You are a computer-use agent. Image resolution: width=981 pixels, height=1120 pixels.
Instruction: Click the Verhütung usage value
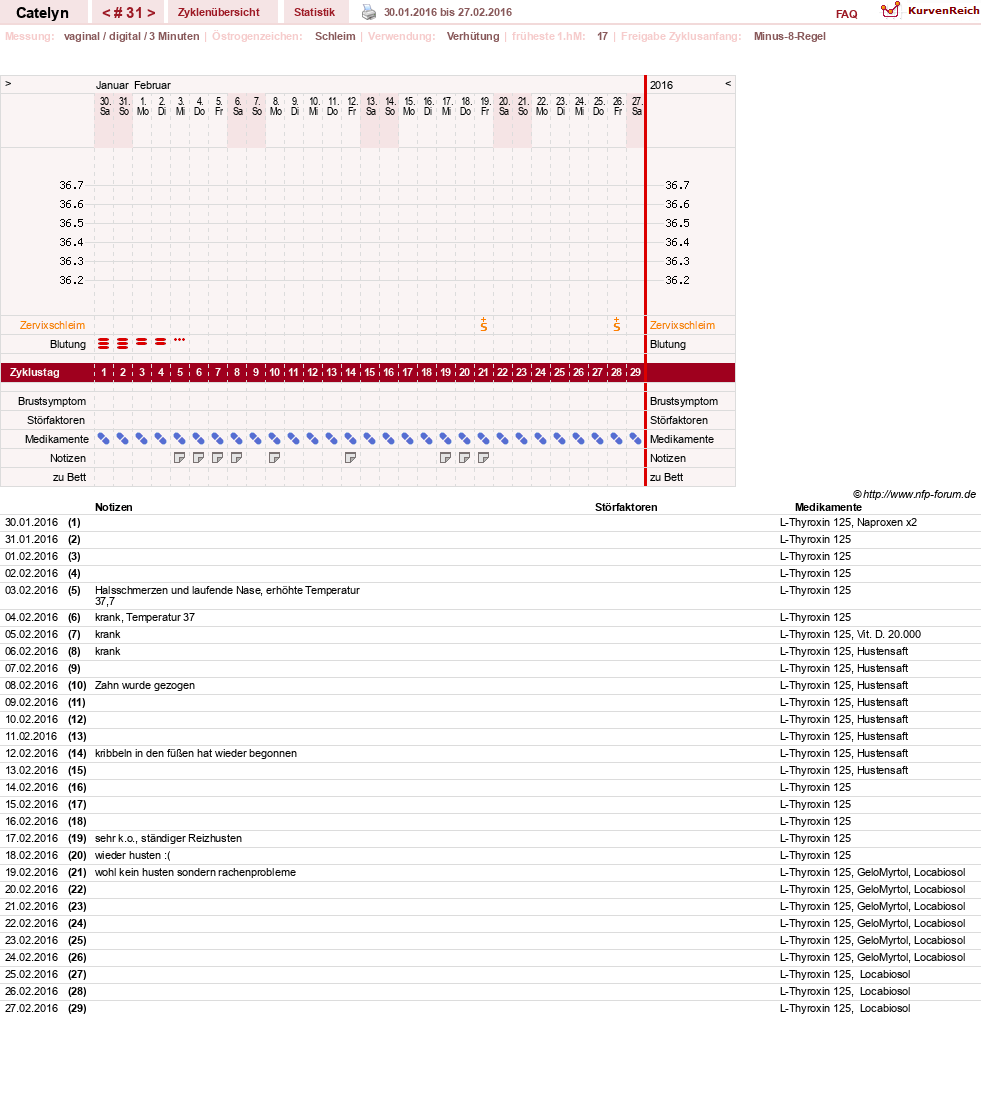coord(473,36)
